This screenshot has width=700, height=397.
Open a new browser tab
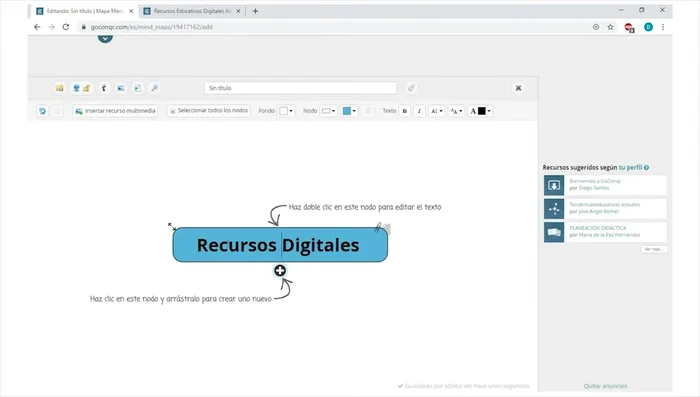(255, 11)
